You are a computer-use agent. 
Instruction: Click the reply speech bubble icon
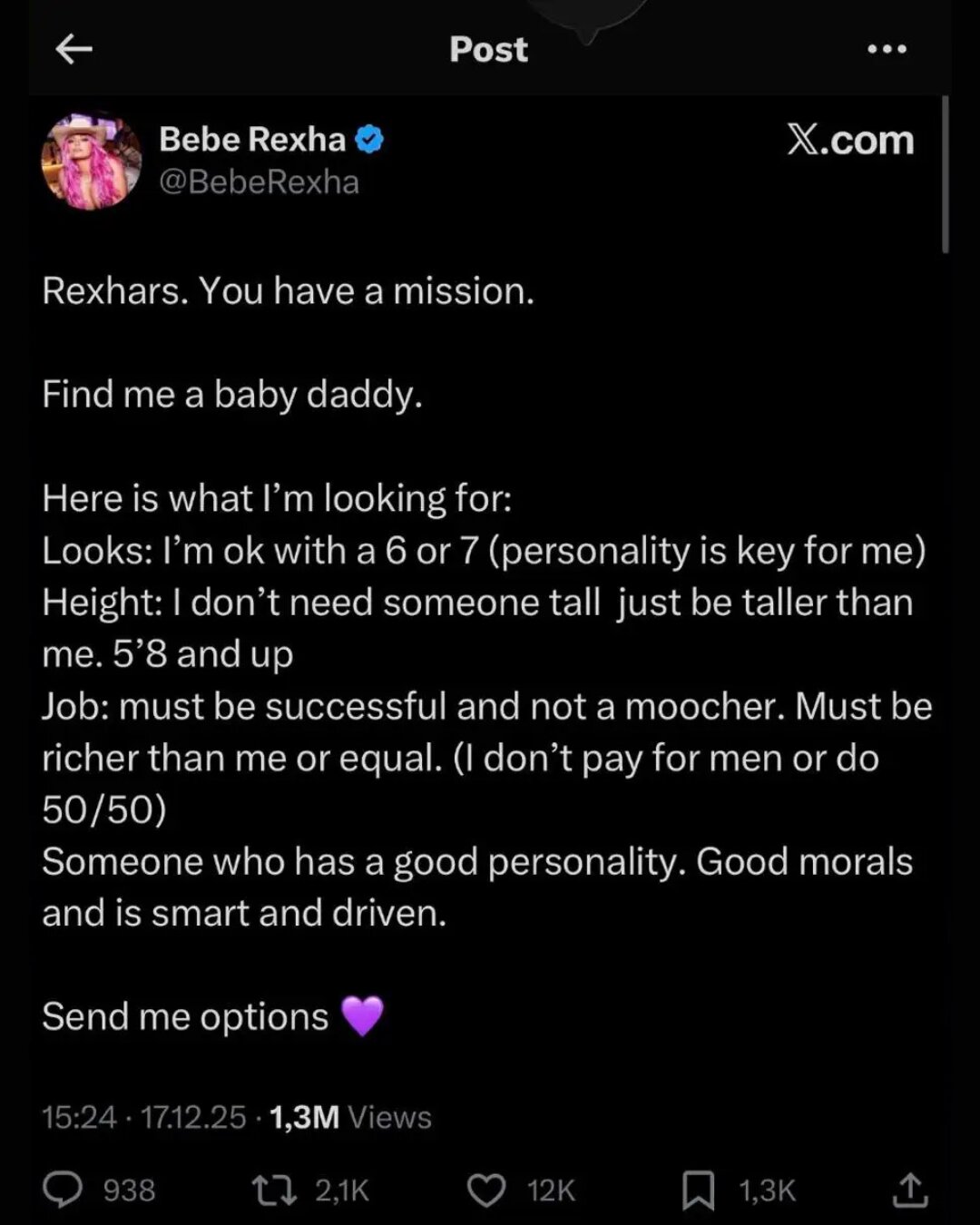63,1190
